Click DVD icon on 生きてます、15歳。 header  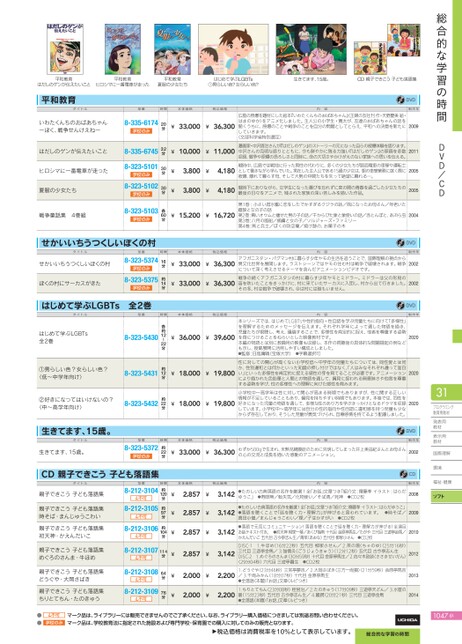[x=406, y=431]
